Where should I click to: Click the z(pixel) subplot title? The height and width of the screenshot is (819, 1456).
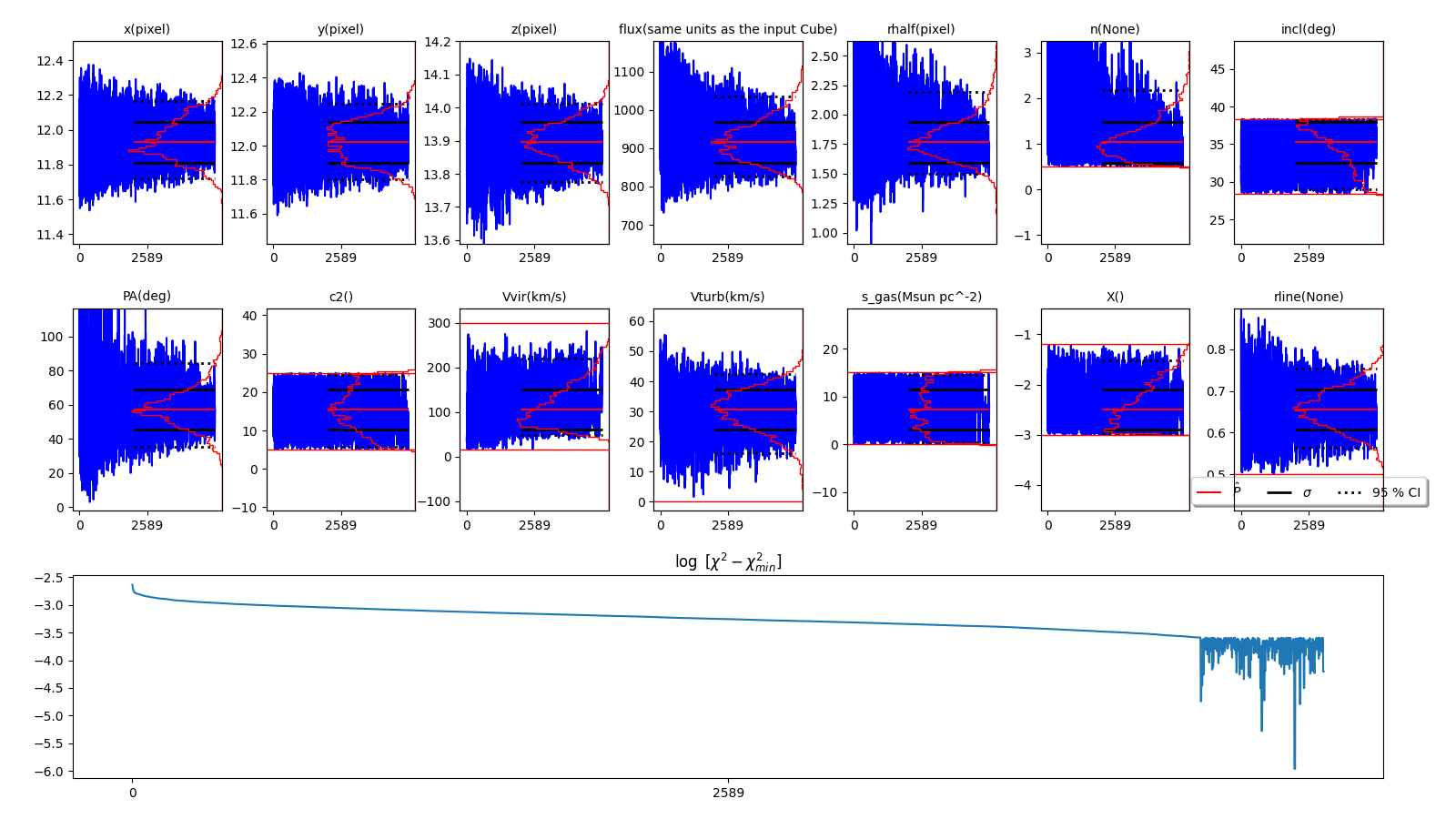point(533,29)
